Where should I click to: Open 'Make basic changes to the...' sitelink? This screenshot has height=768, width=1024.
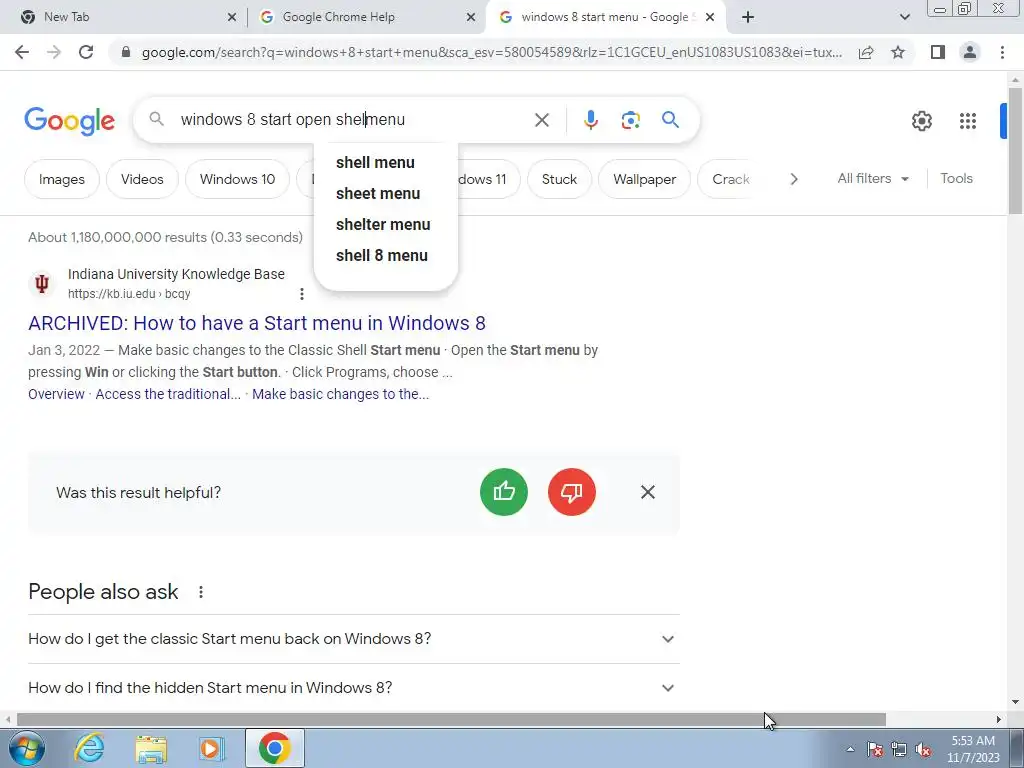click(340, 394)
